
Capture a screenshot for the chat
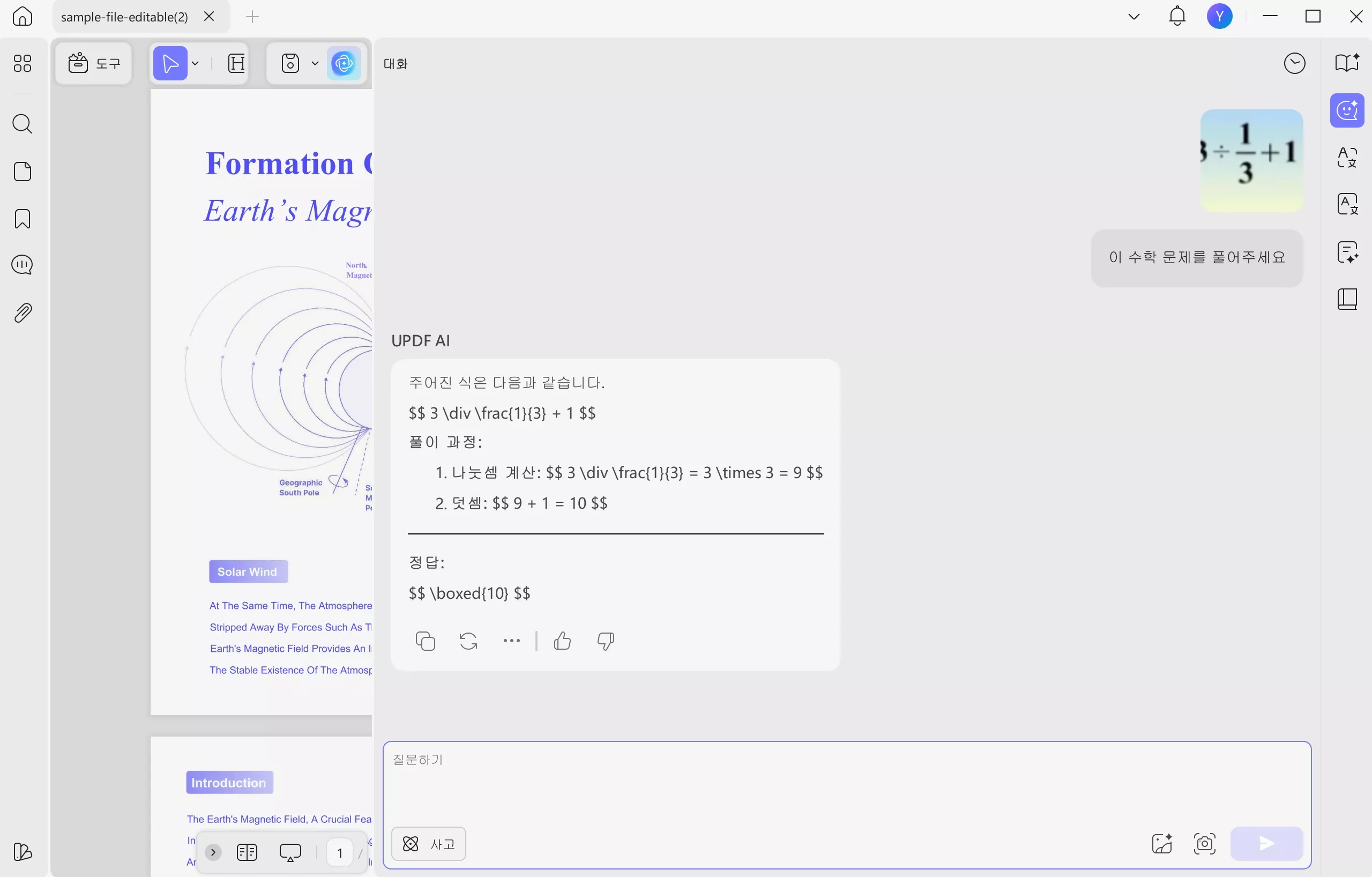[1204, 844]
